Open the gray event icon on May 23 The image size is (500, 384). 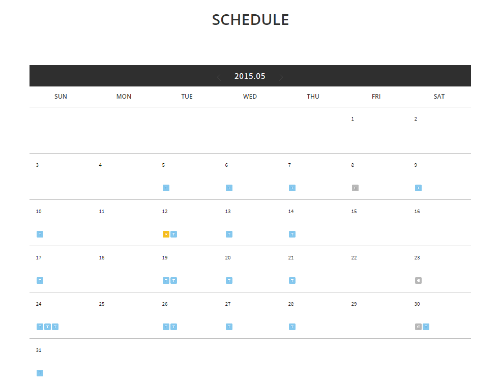[x=418, y=281]
